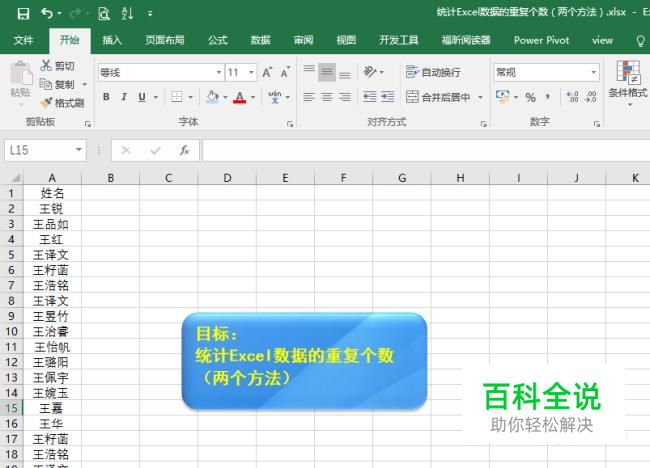
Task: Click the Name Box showing L15
Action: tap(45, 150)
